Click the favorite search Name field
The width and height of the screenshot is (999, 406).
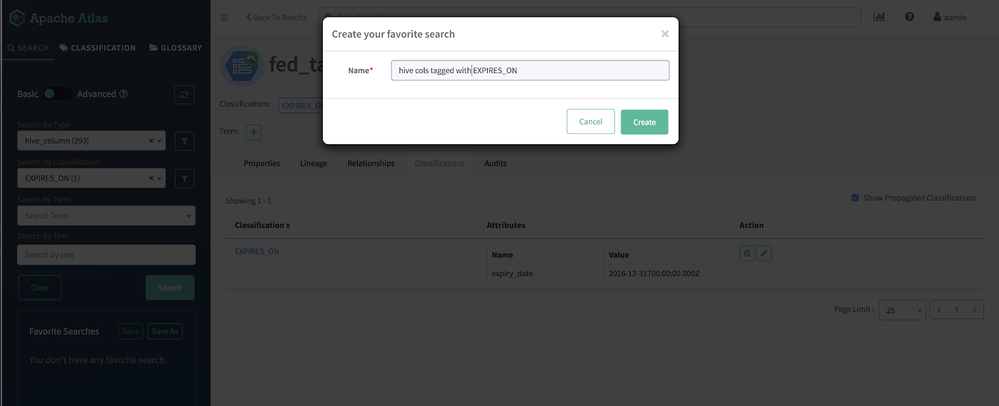(x=530, y=70)
